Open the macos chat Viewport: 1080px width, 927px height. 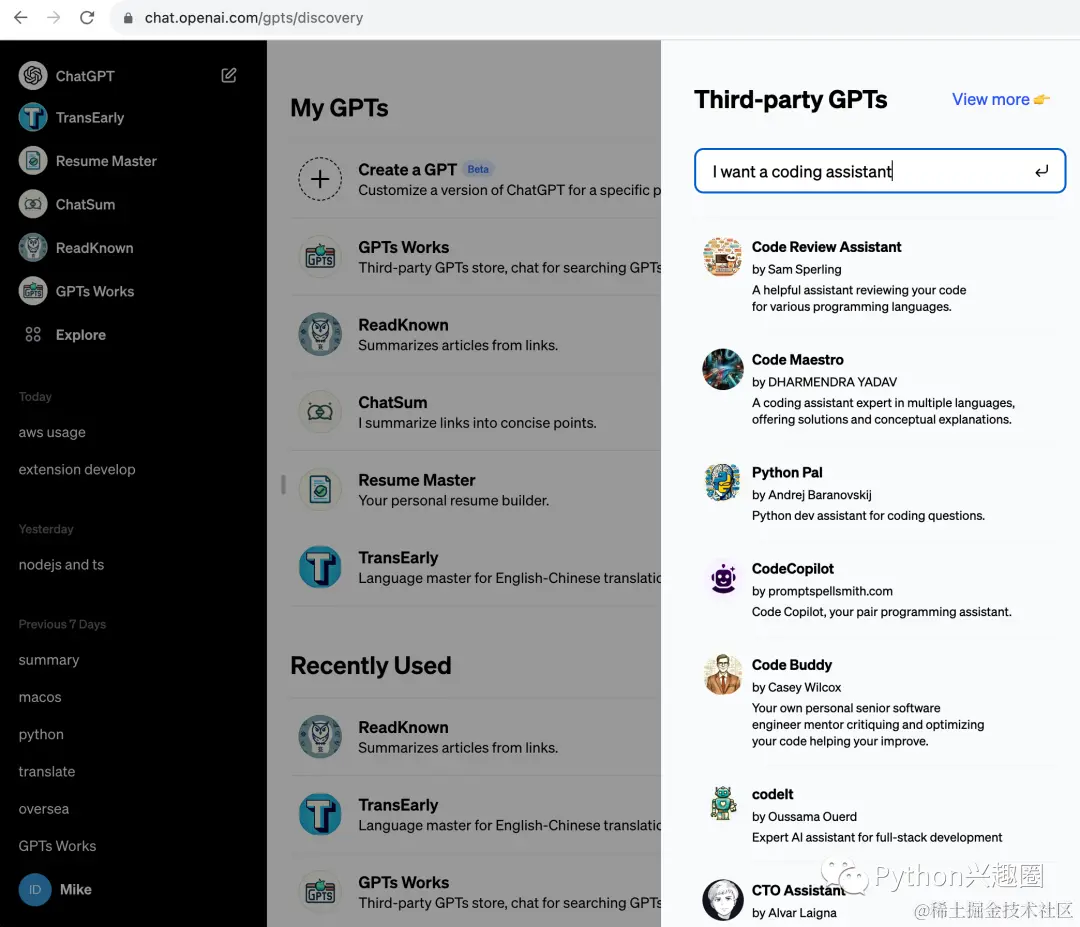click(x=40, y=697)
